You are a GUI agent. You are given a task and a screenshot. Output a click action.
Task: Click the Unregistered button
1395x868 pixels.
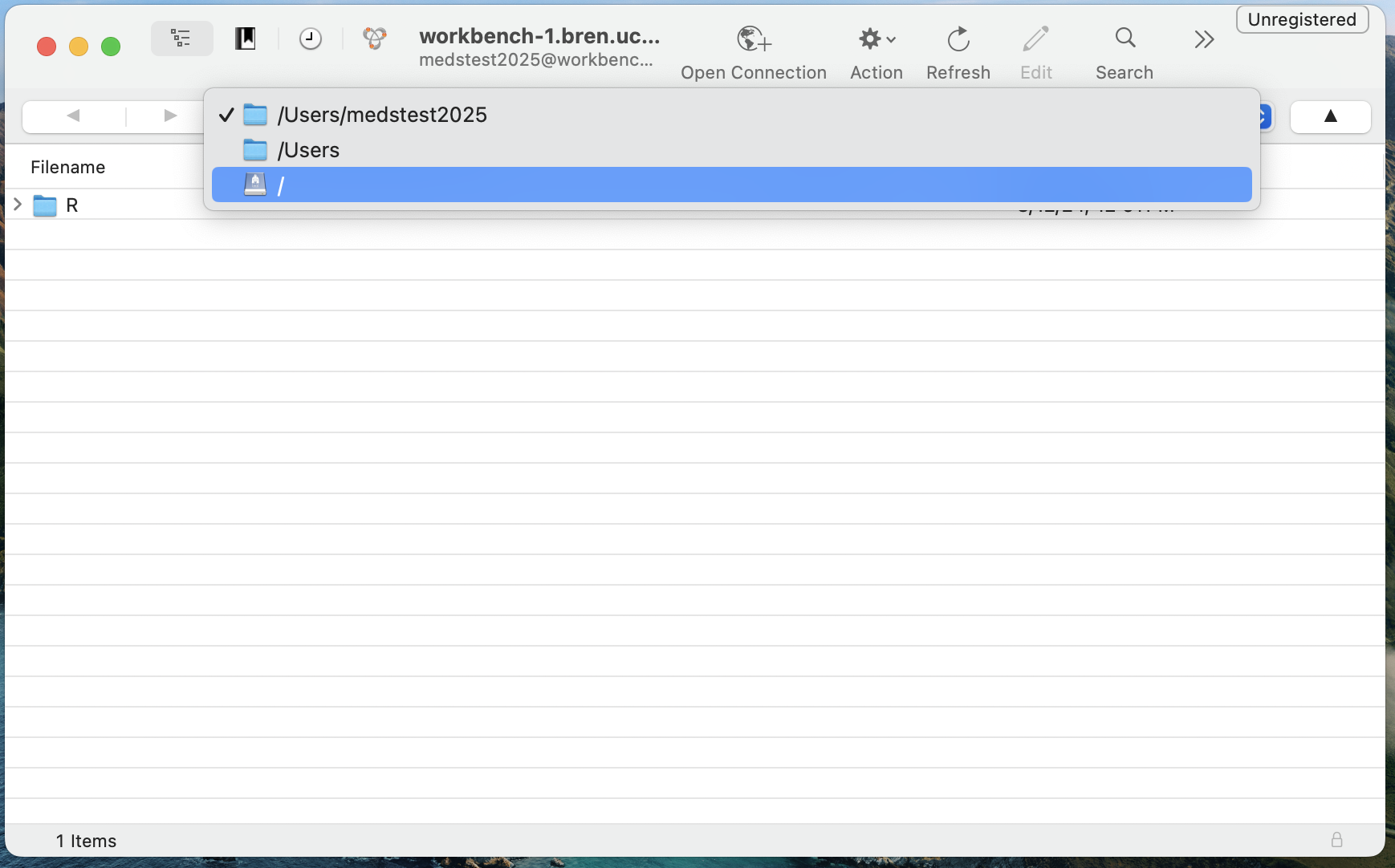click(1302, 19)
